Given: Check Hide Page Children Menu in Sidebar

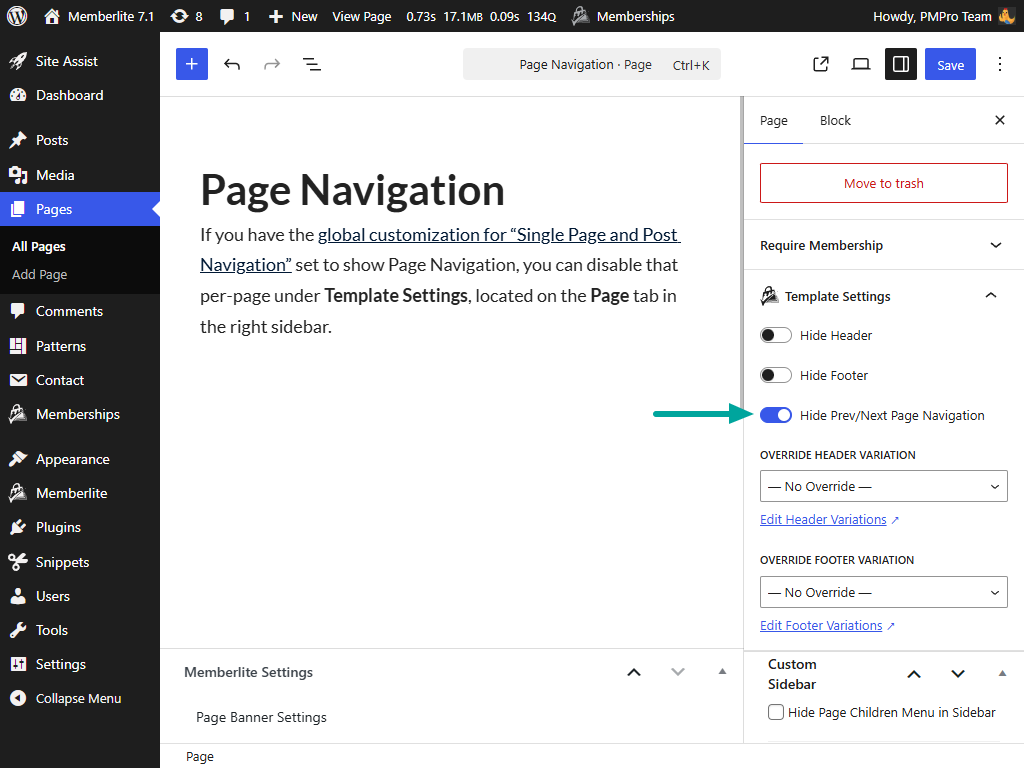Looking at the screenshot, I should pyautogui.click(x=776, y=712).
